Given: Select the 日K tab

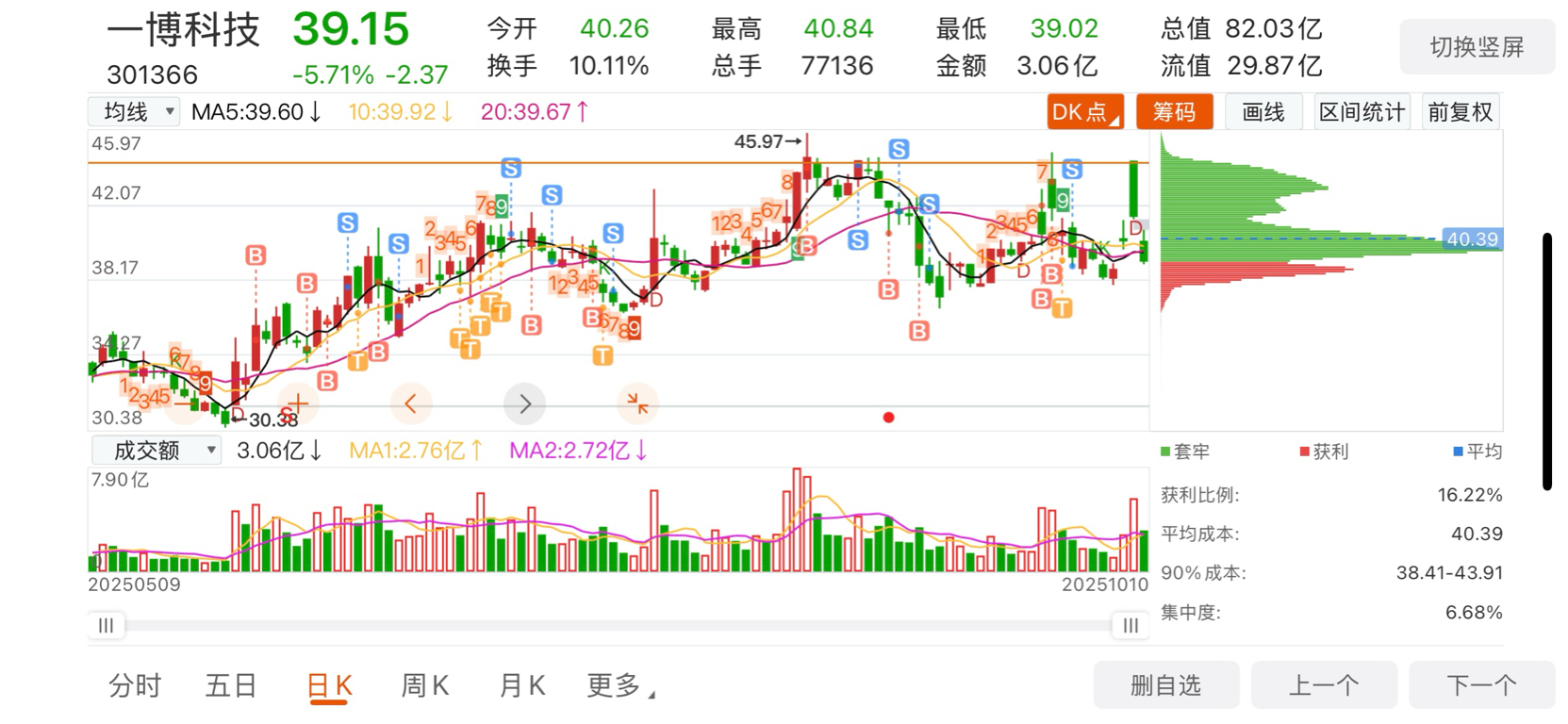Looking at the screenshot, I should [x=329, y=685].
